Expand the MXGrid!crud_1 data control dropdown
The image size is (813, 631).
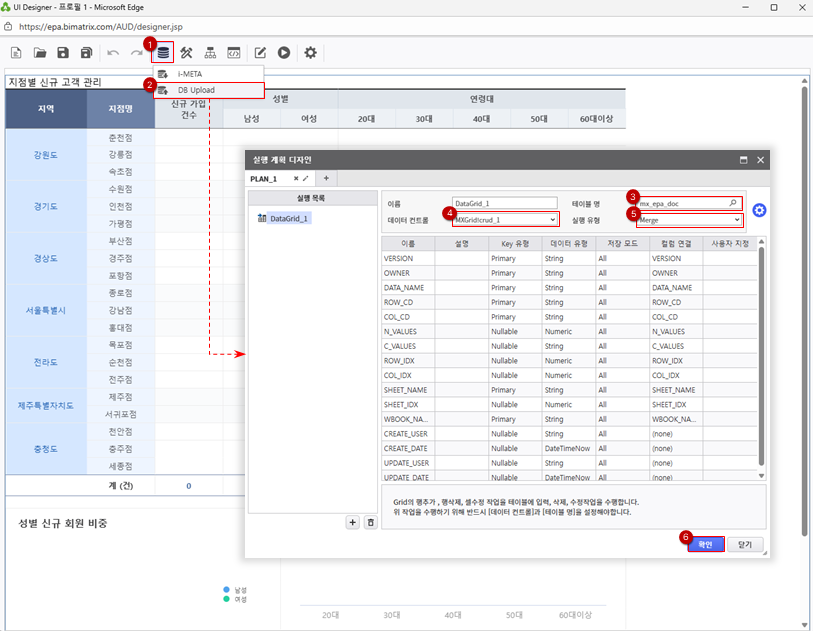(552, 219)
